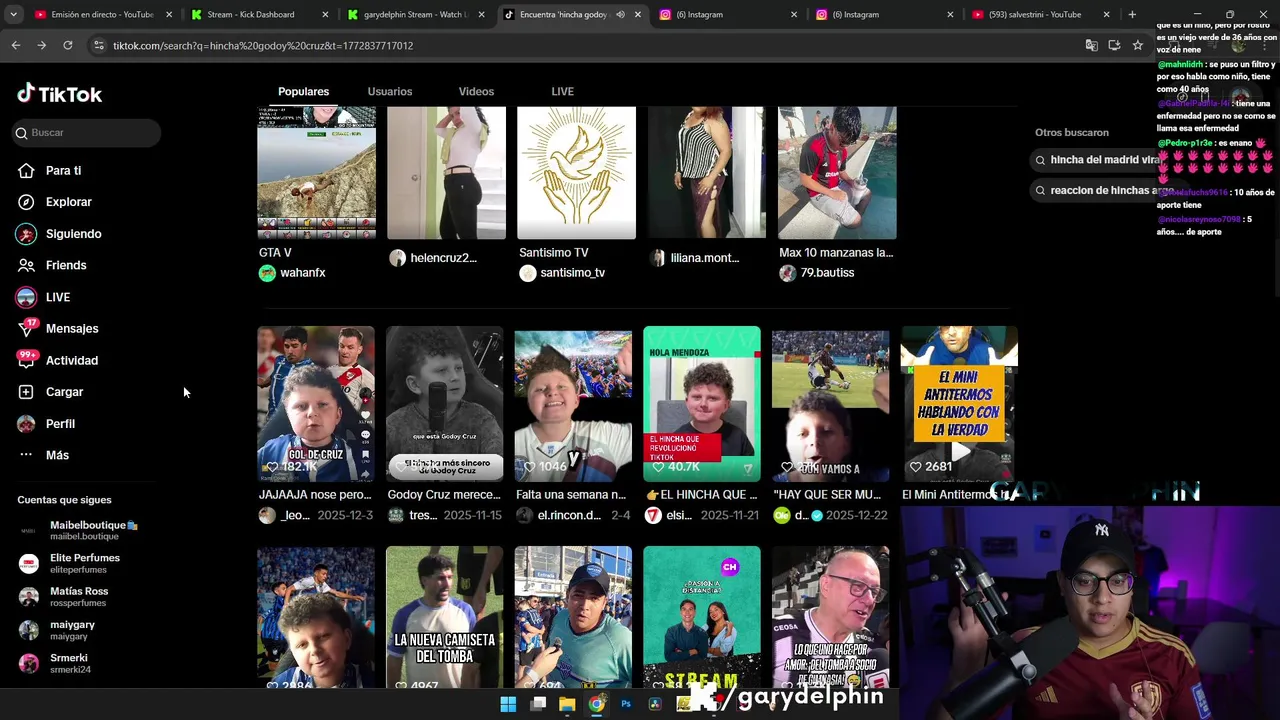1280x720 pixels.
Task: Switch to the LIVE results tab
Action: [x=562, y=91]
